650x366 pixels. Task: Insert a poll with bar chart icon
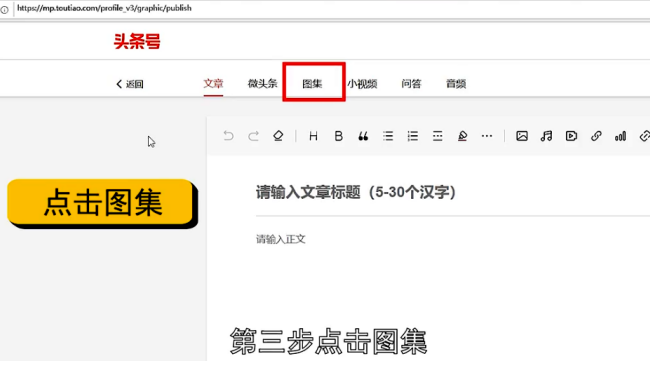point(621,136)
